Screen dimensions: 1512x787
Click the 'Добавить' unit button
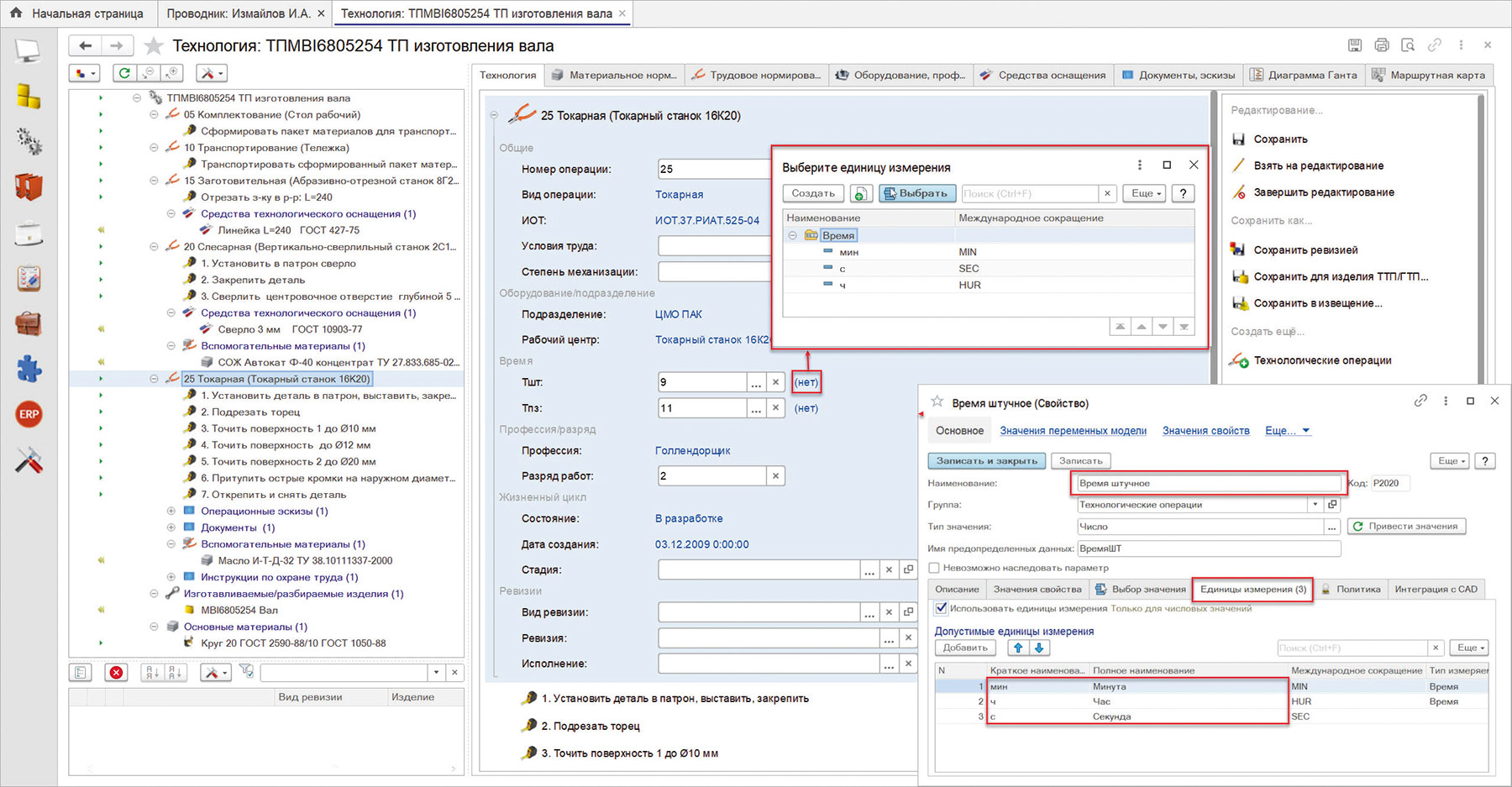pyautogui.click(x=965, y=648)
